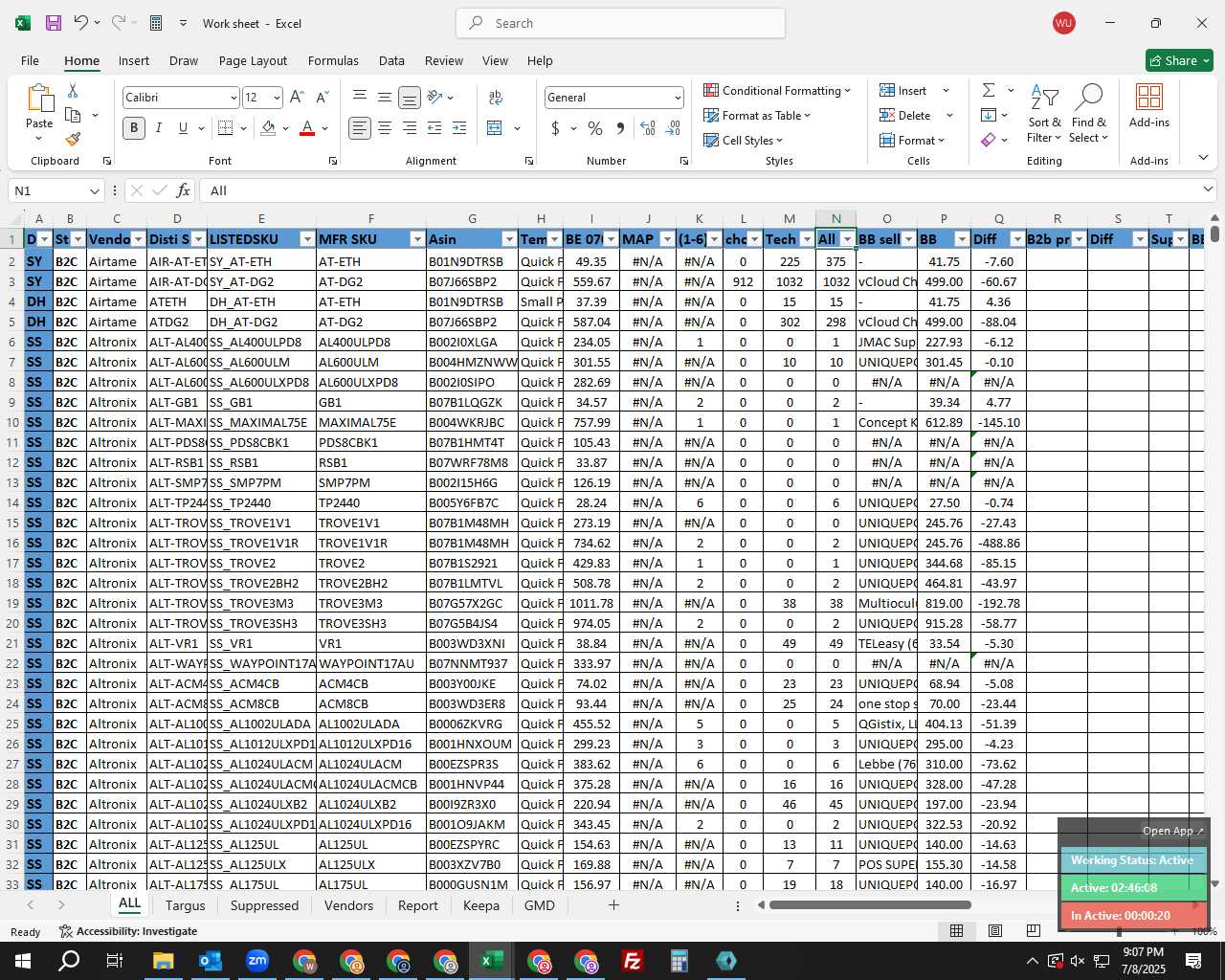
Task: Click the Fill down-arrow icon in Editing
Action: (x=989, y=115)
